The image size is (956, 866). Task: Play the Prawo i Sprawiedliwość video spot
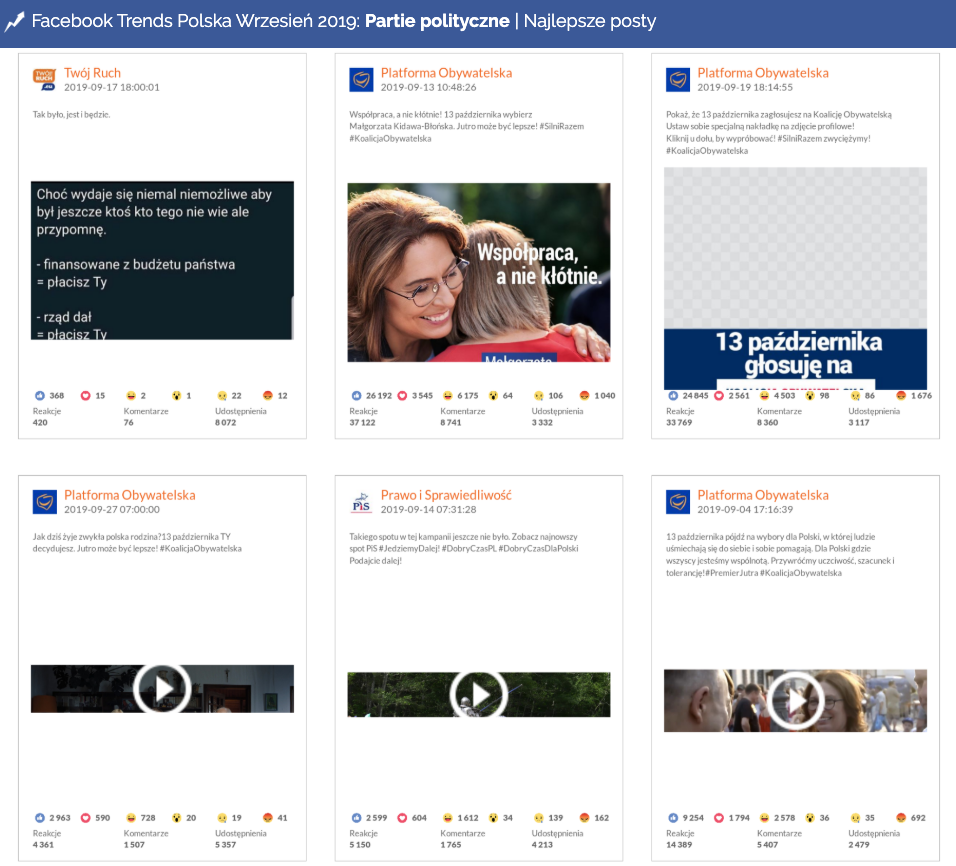[479, 694]
